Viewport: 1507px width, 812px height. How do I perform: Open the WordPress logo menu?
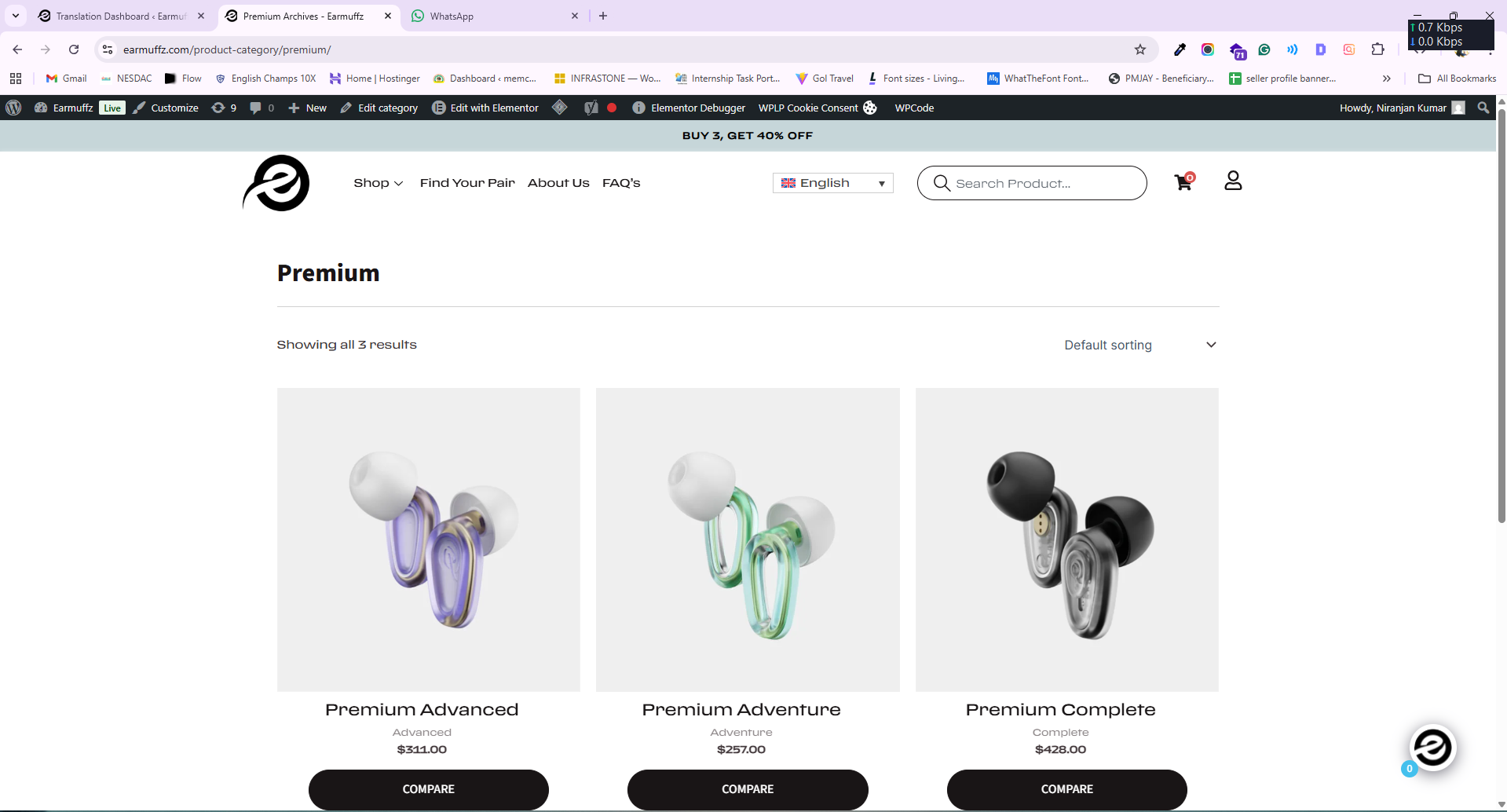13,108
